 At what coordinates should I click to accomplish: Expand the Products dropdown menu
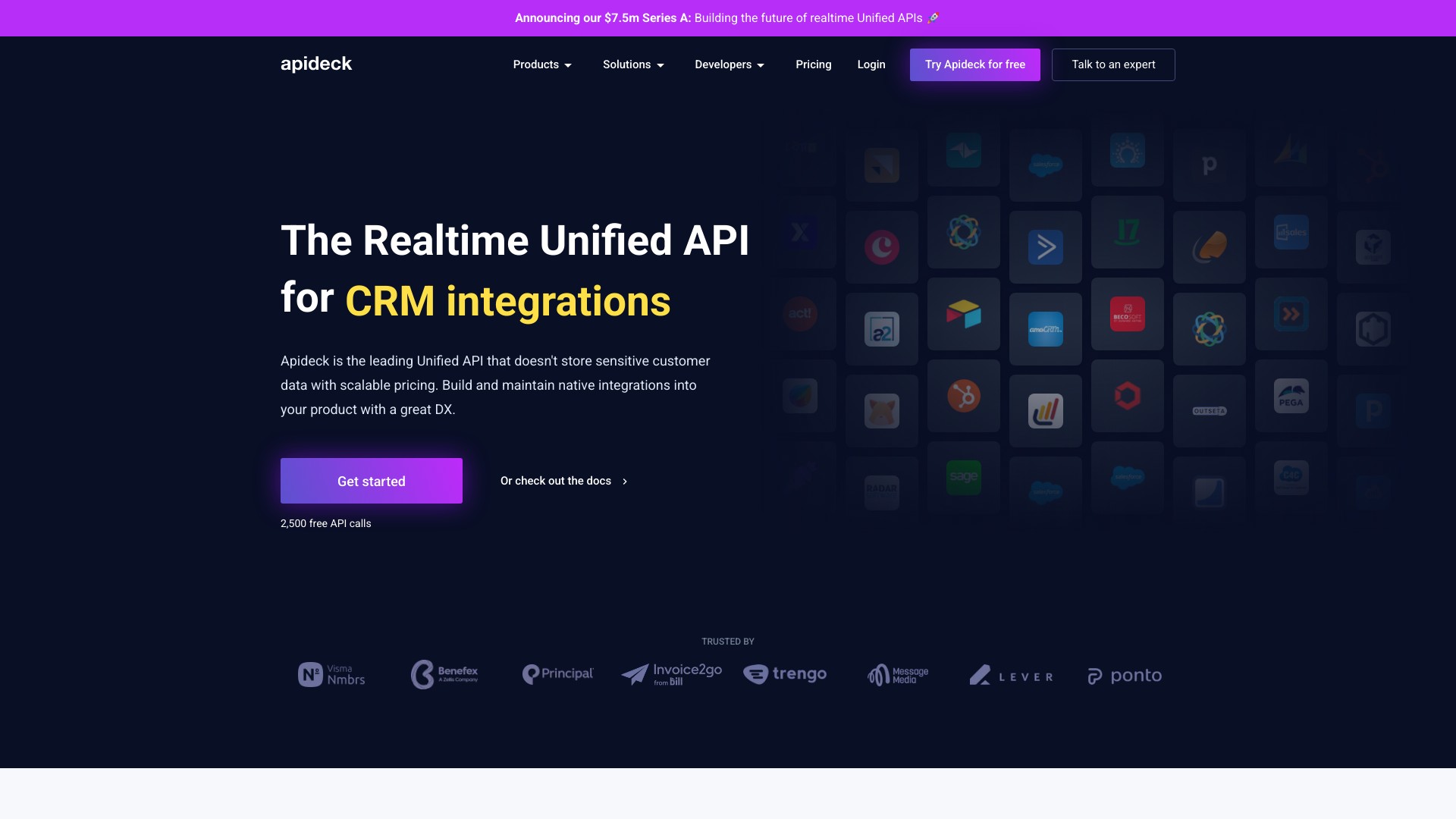pyautogui.click(x=542, y=64)
